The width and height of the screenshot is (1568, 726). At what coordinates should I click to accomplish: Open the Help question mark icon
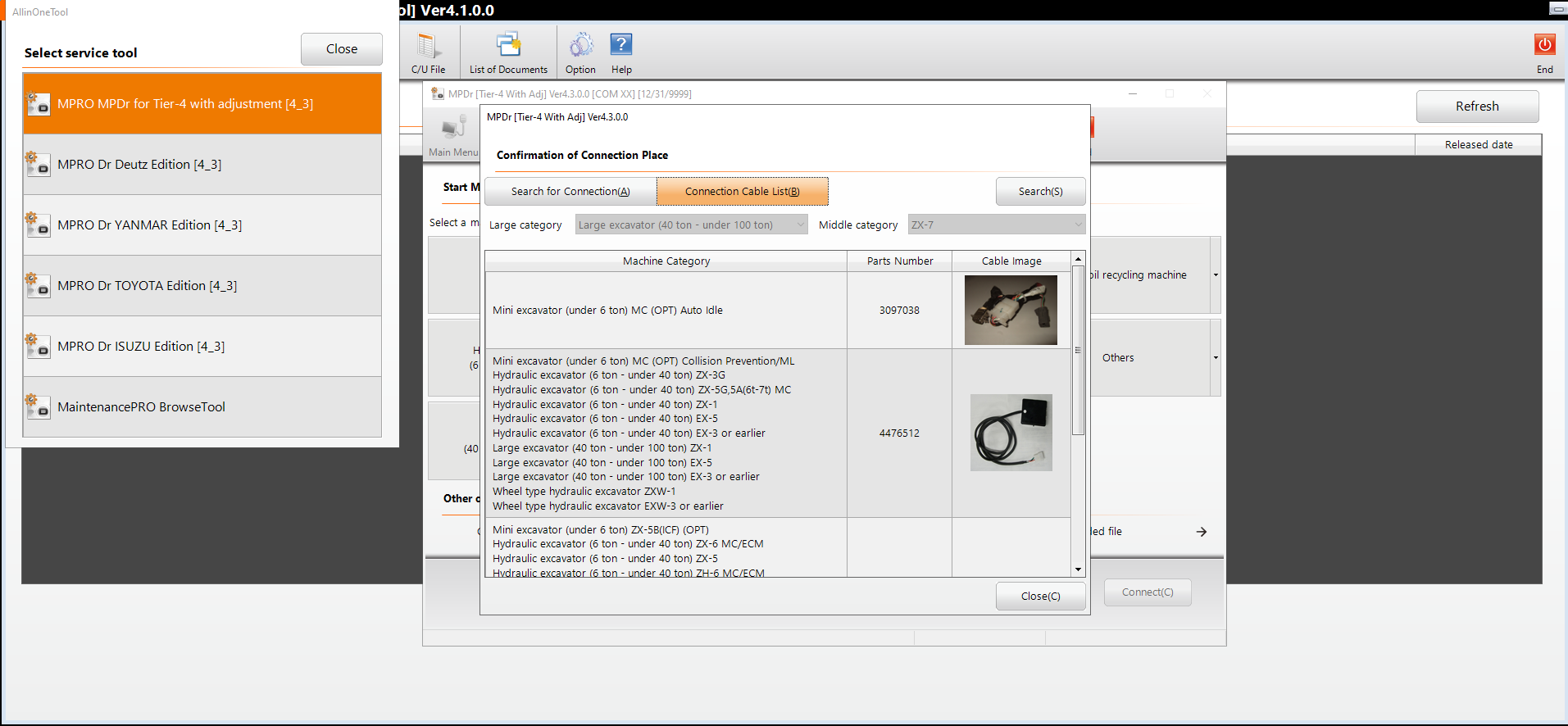click(x=621, y=45)
